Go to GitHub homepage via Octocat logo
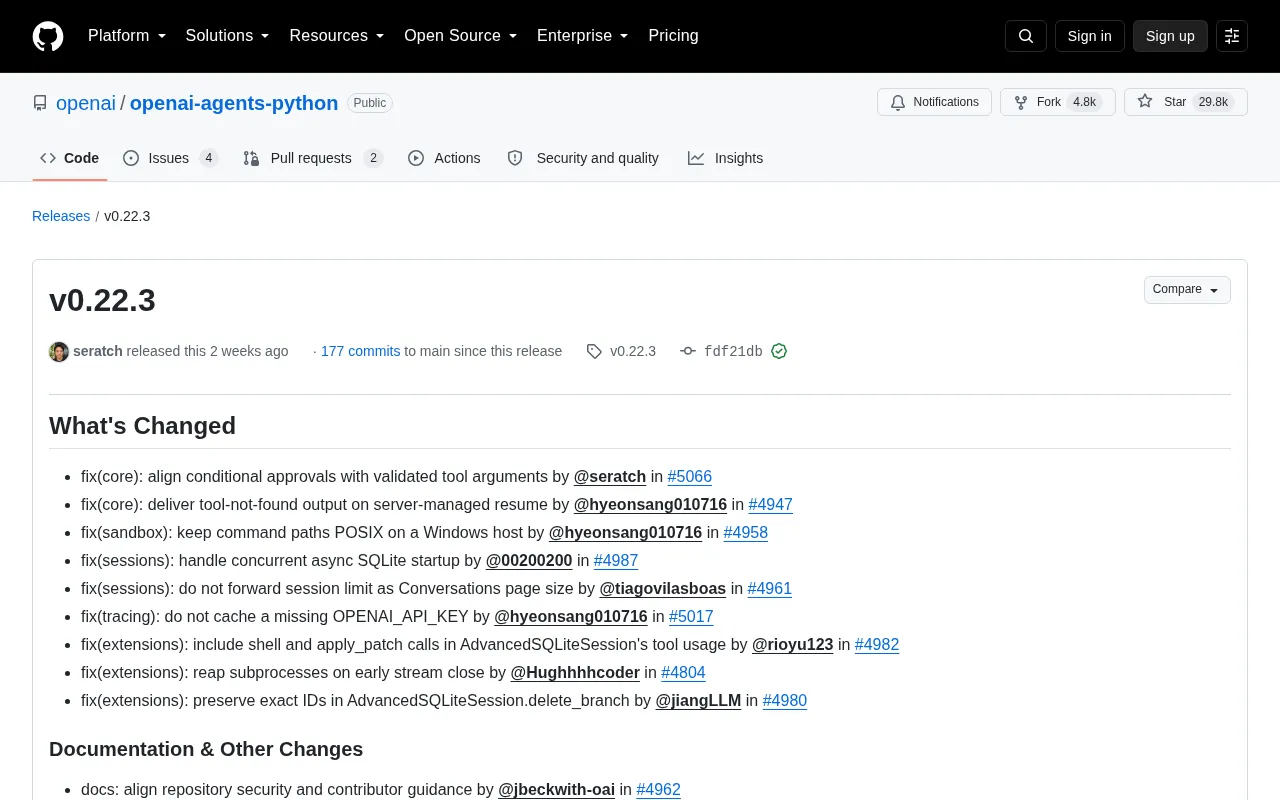The width and height of the screenshot is (1280, 800). pos(48,36)
